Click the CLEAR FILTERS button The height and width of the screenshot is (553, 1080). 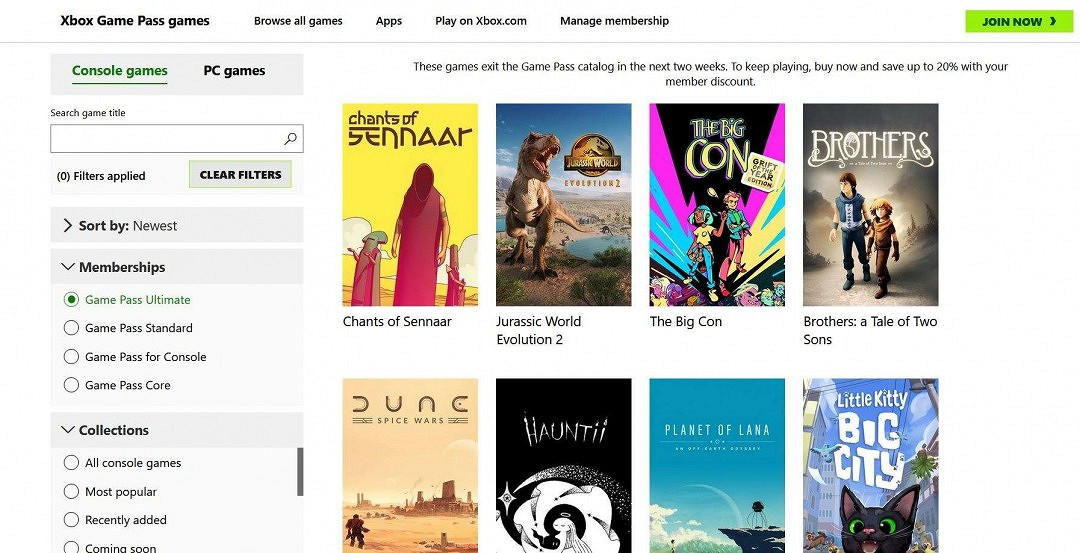(240, 175)
